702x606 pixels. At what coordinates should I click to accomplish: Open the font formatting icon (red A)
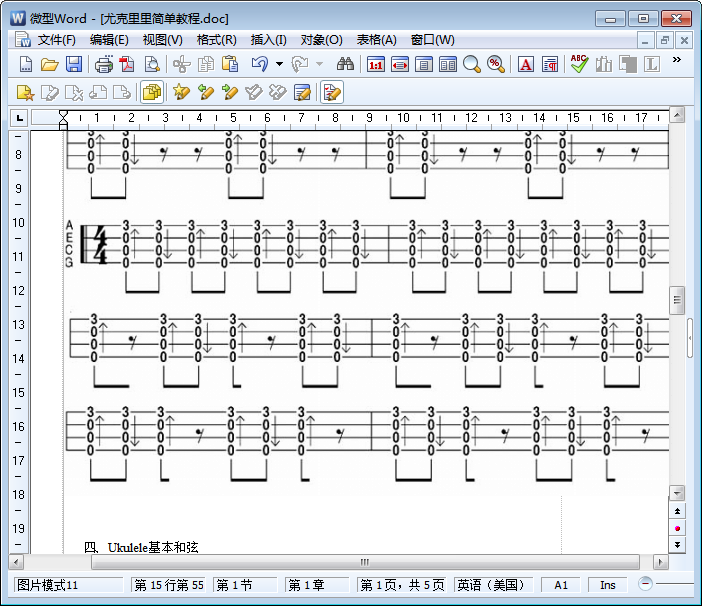[526, 65]
